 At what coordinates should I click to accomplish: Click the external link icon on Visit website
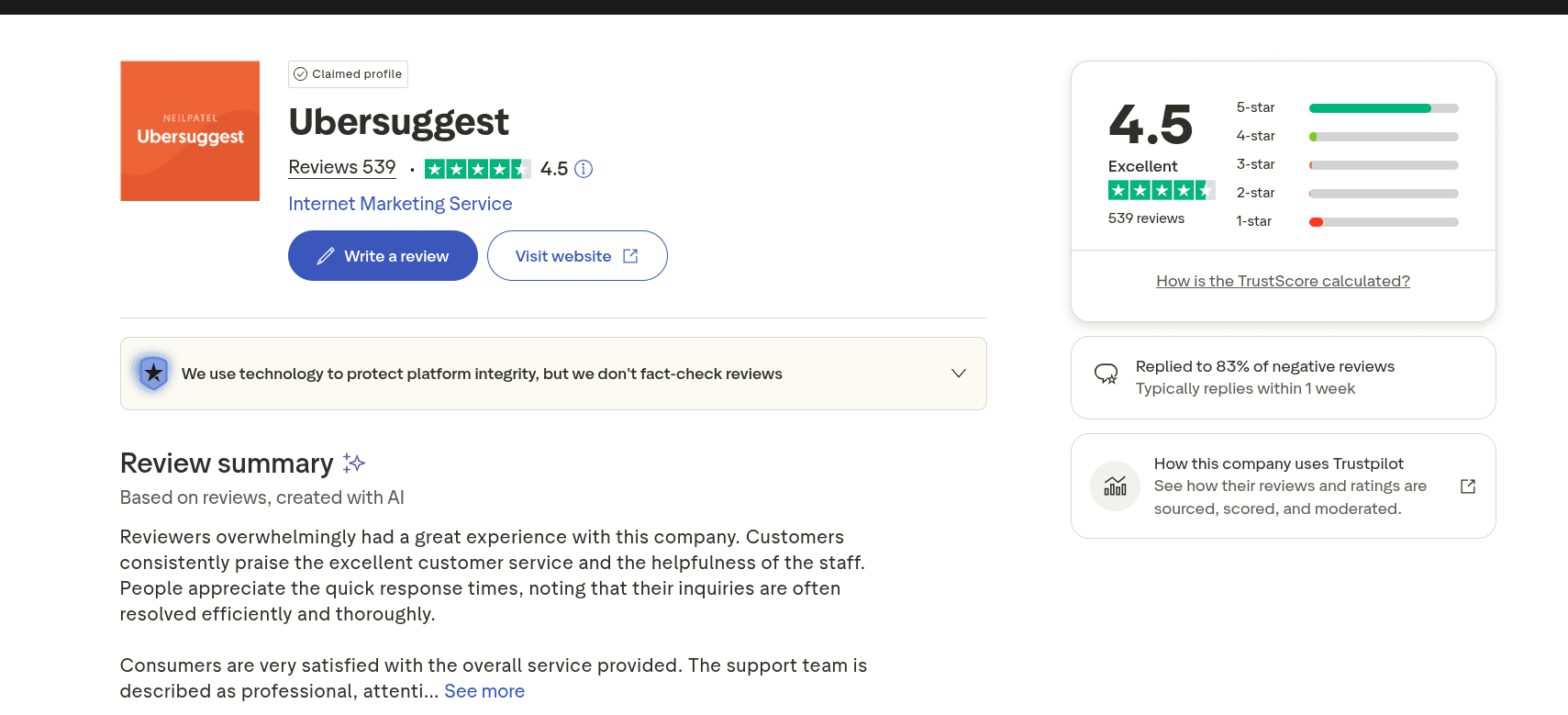[x=630, y=256]
